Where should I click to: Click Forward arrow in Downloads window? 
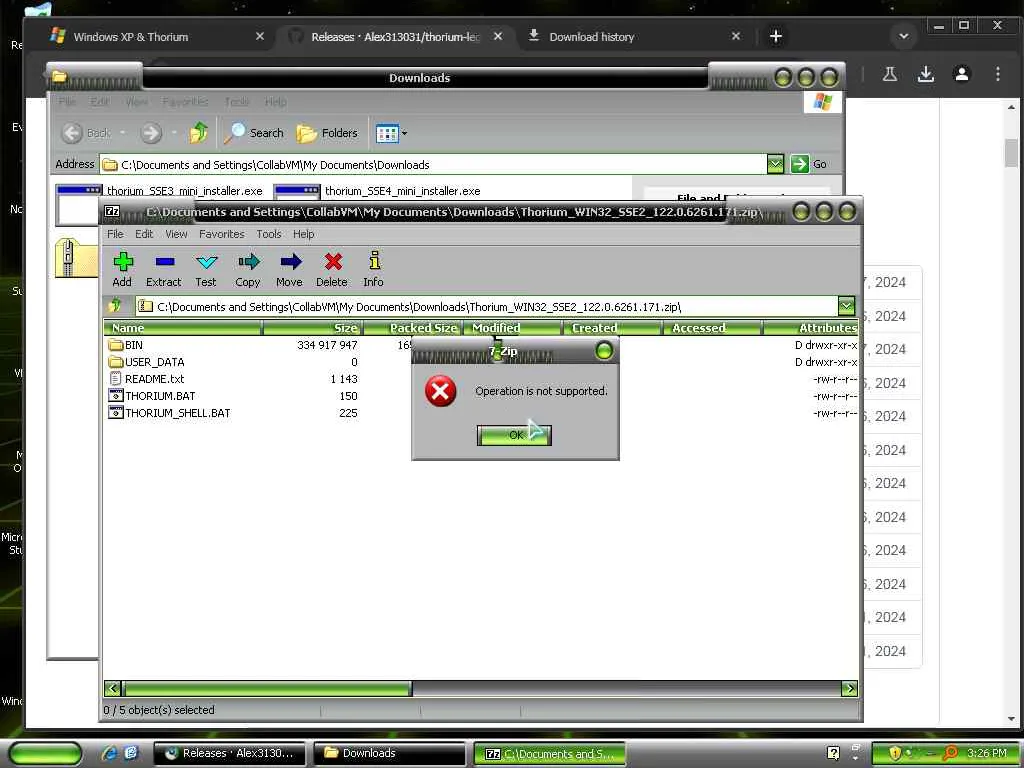coord(151,133)
